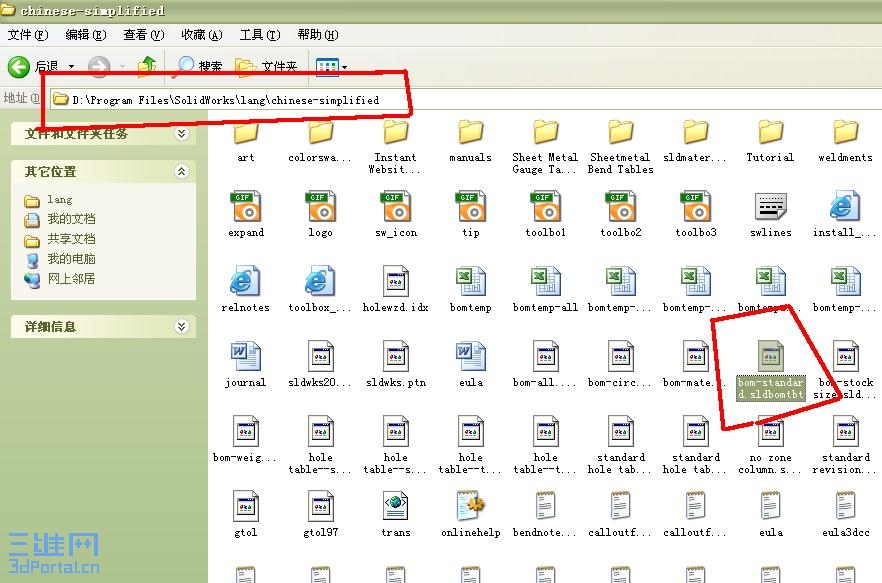
Task: Select the journal Word document
Action: point(245,364)
